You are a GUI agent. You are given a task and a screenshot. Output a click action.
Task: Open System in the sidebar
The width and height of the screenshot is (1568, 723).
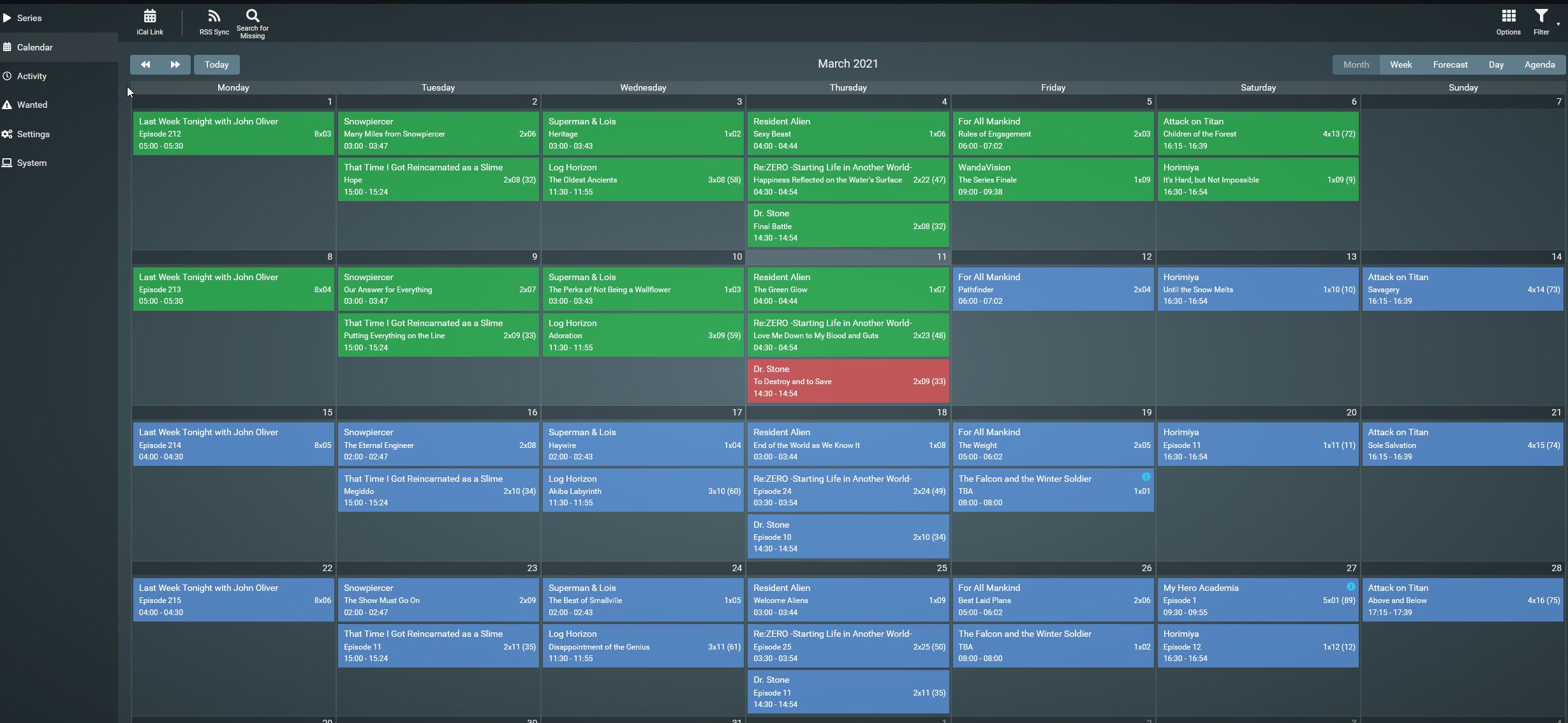point(59,163)
